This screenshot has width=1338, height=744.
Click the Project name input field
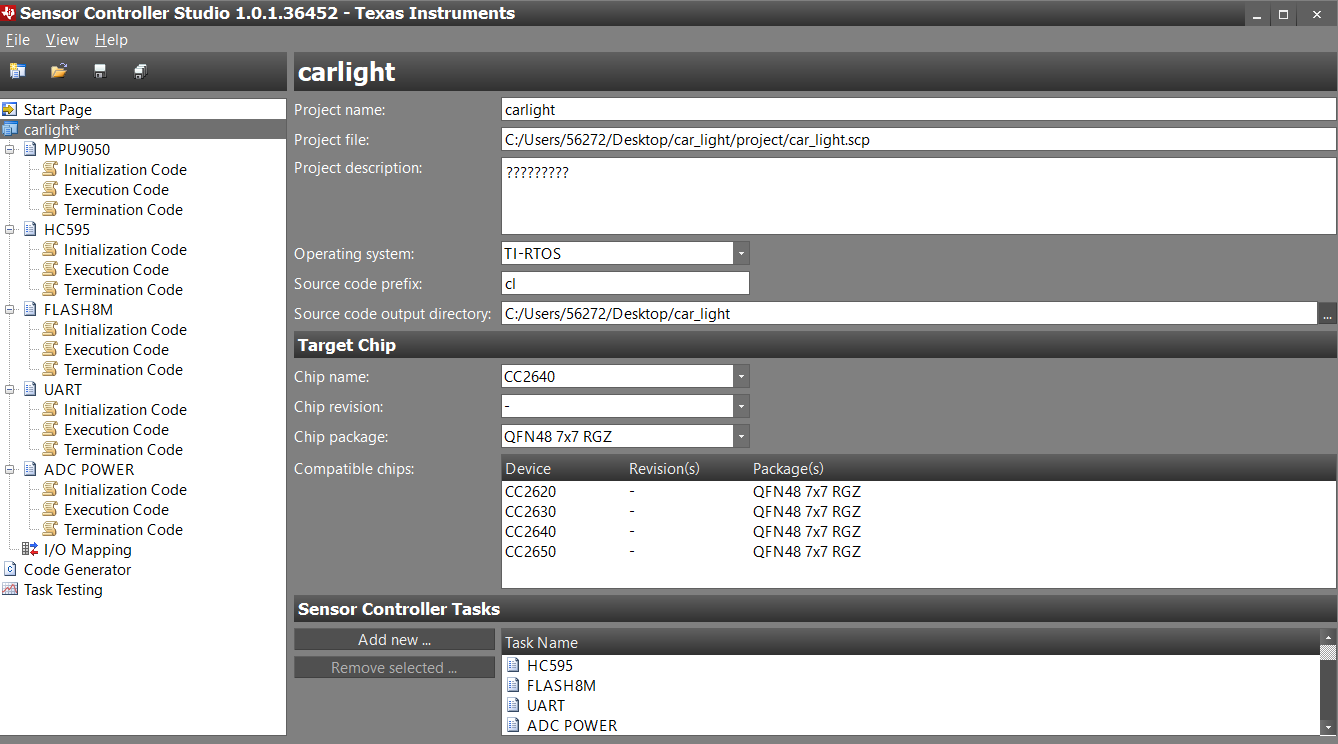(x=919, y=109)
